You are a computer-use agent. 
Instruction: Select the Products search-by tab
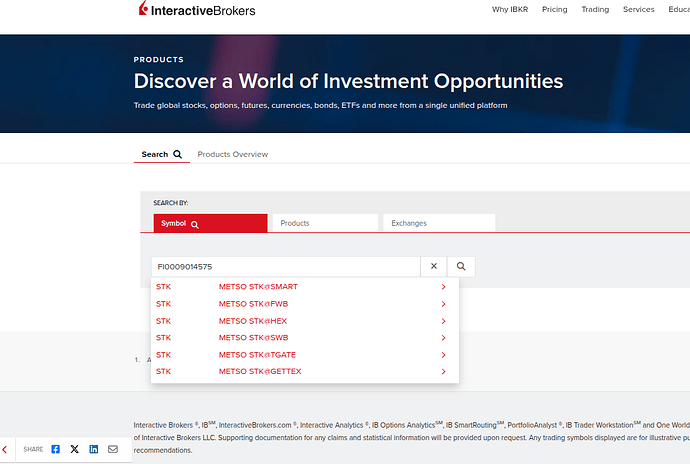click(x=325, y=223)
